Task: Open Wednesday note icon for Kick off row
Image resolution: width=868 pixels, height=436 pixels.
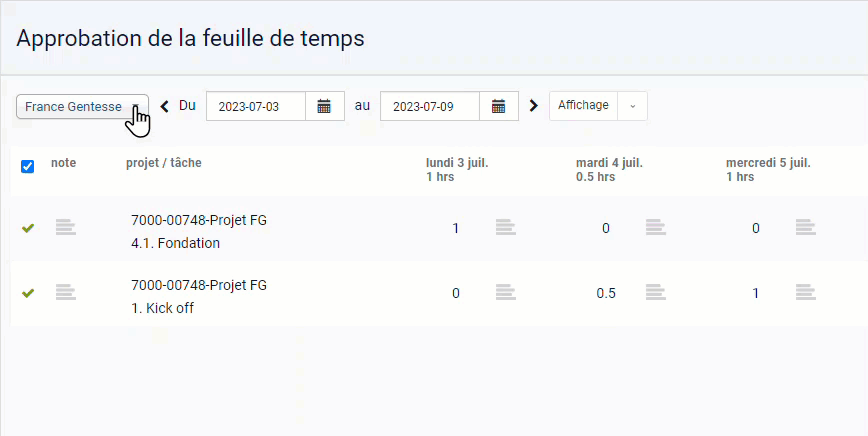Action: (x=805, y=292)
